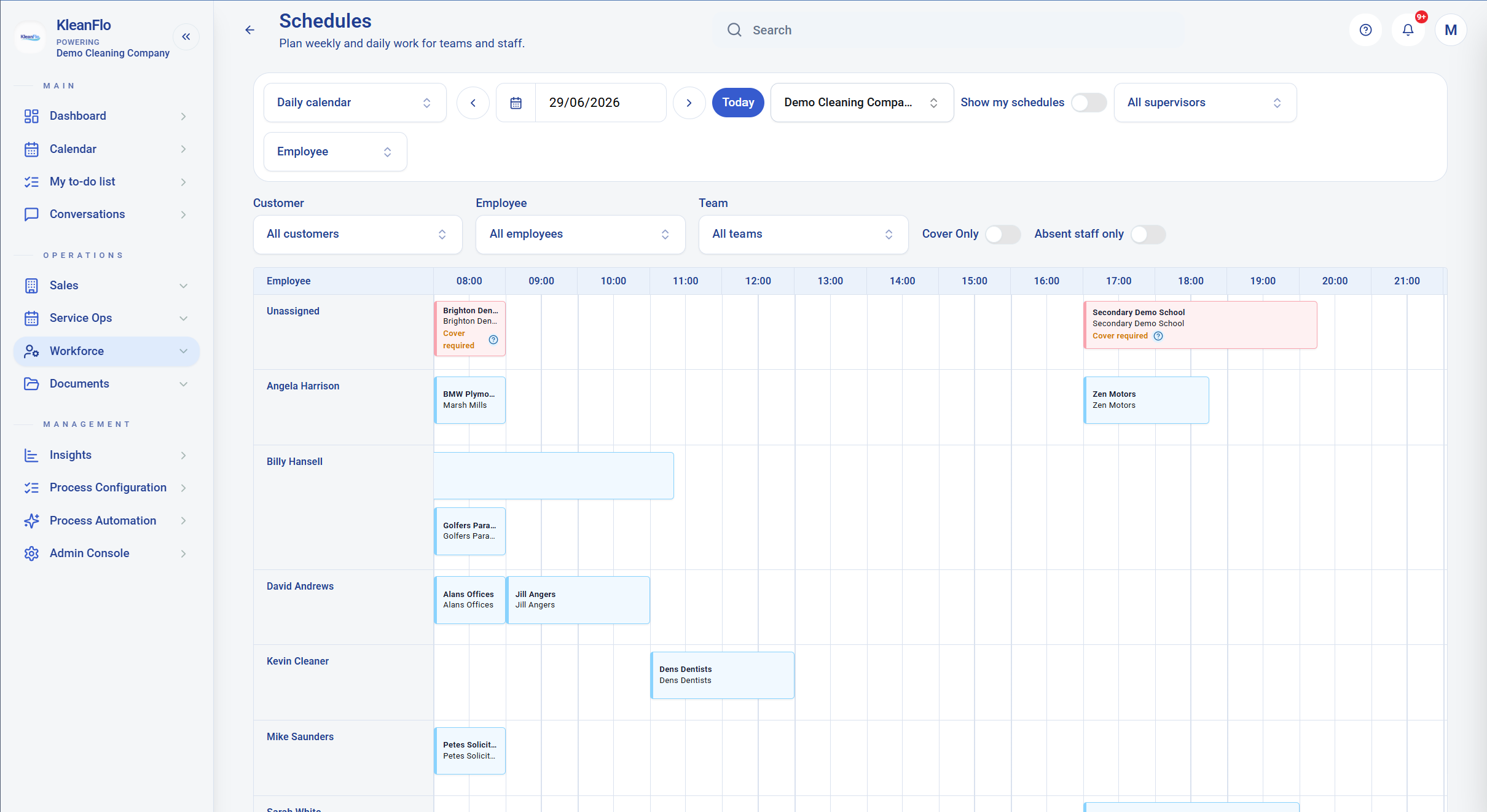The height and width of the screenshot is (812, 1487).
Task: Expand the Service Ops chevron
Action: pos(183,318)
